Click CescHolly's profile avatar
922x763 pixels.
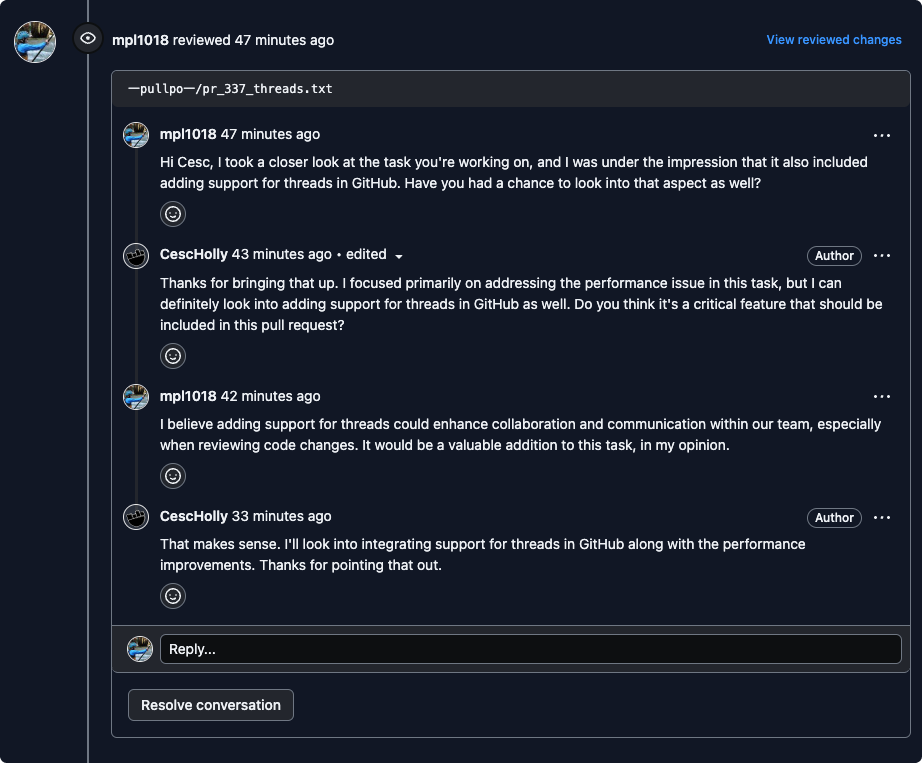[135, 256]
